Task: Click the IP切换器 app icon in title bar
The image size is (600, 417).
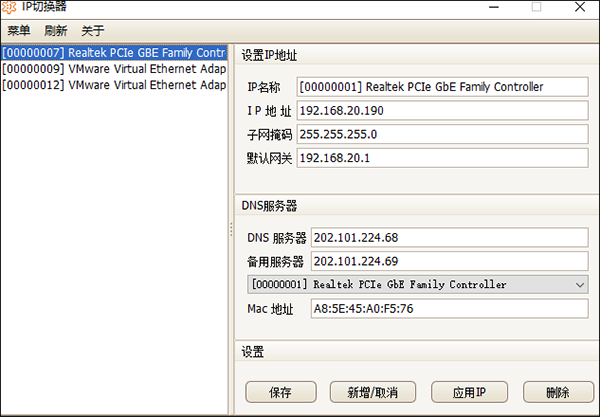Action: click(8, 6)
